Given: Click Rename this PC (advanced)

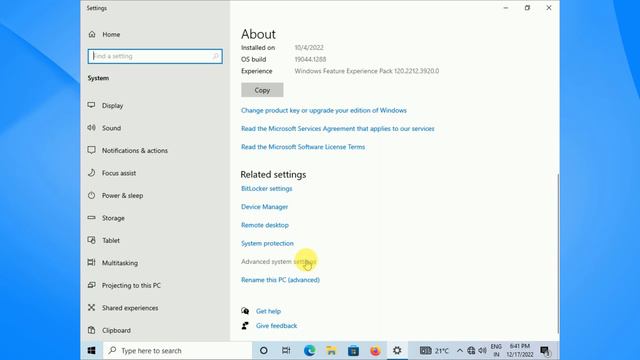Looking at the screenshot, I should click(280, 280).
